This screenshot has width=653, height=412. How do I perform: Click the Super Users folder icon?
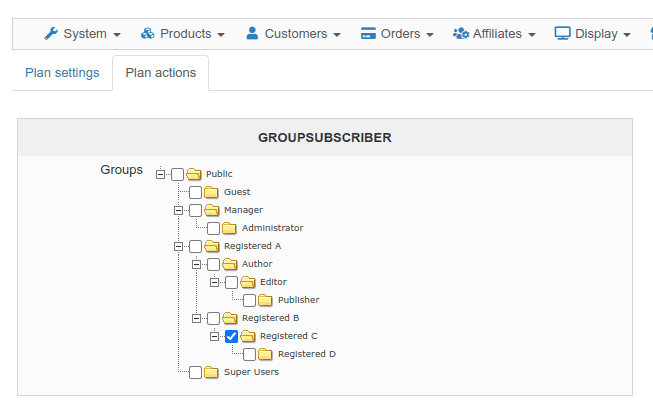pyautogui.click(x=211, y=372)
